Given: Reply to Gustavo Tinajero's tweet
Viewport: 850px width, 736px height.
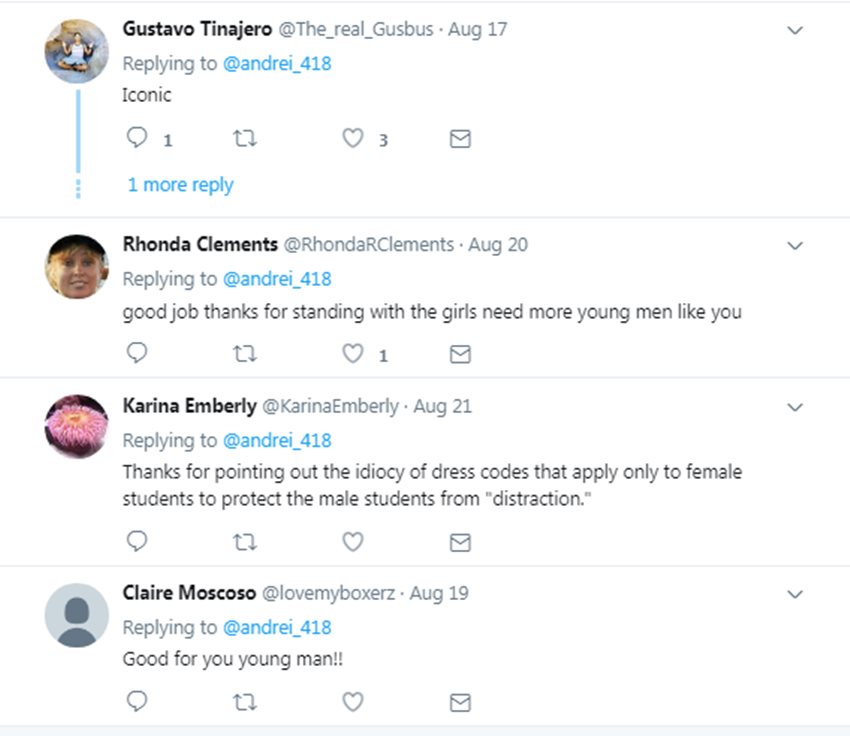Looking at the screenshot, I should coord(138,138).
